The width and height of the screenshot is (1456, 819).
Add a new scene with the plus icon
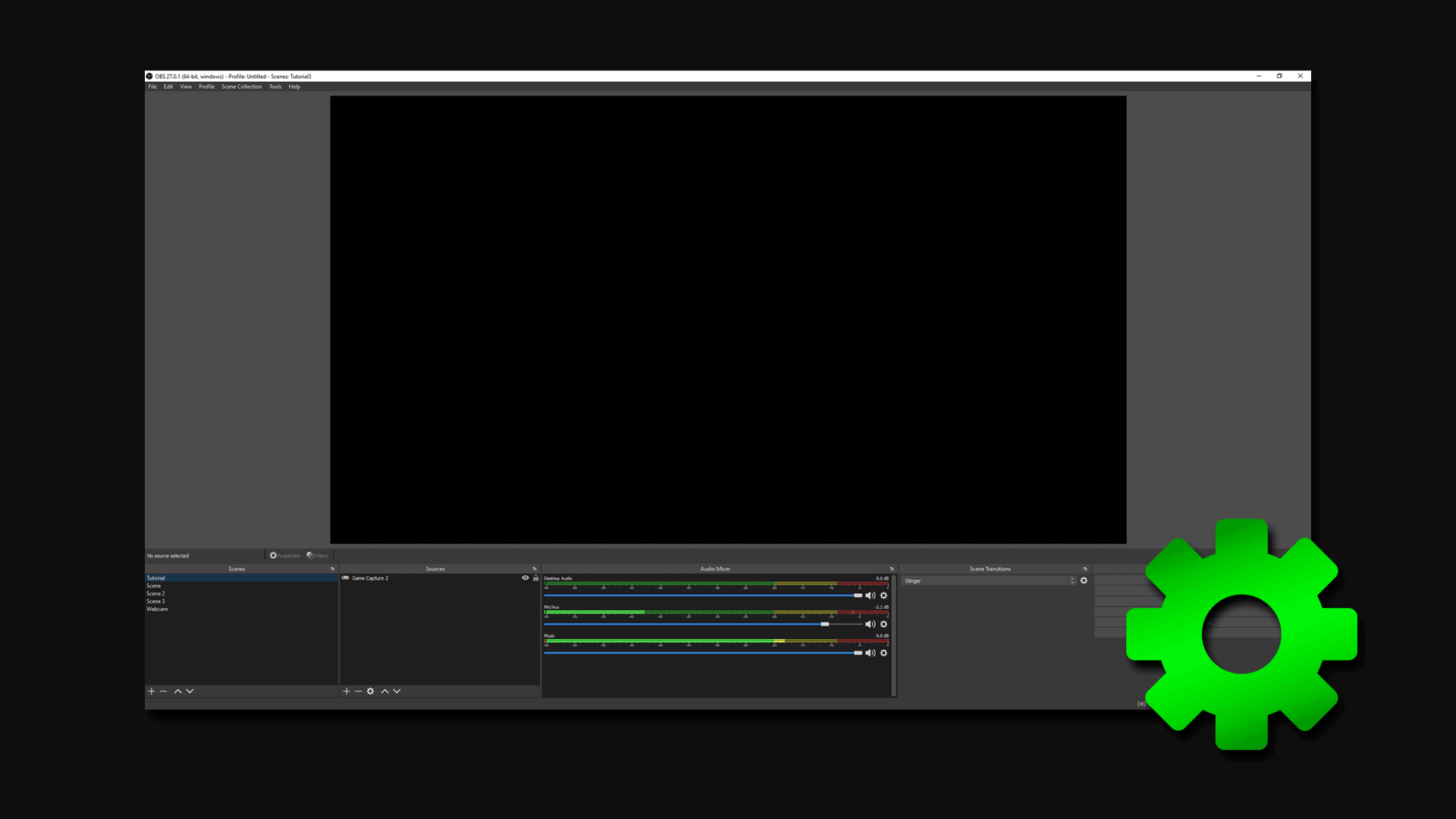click(x=152, y=692)
